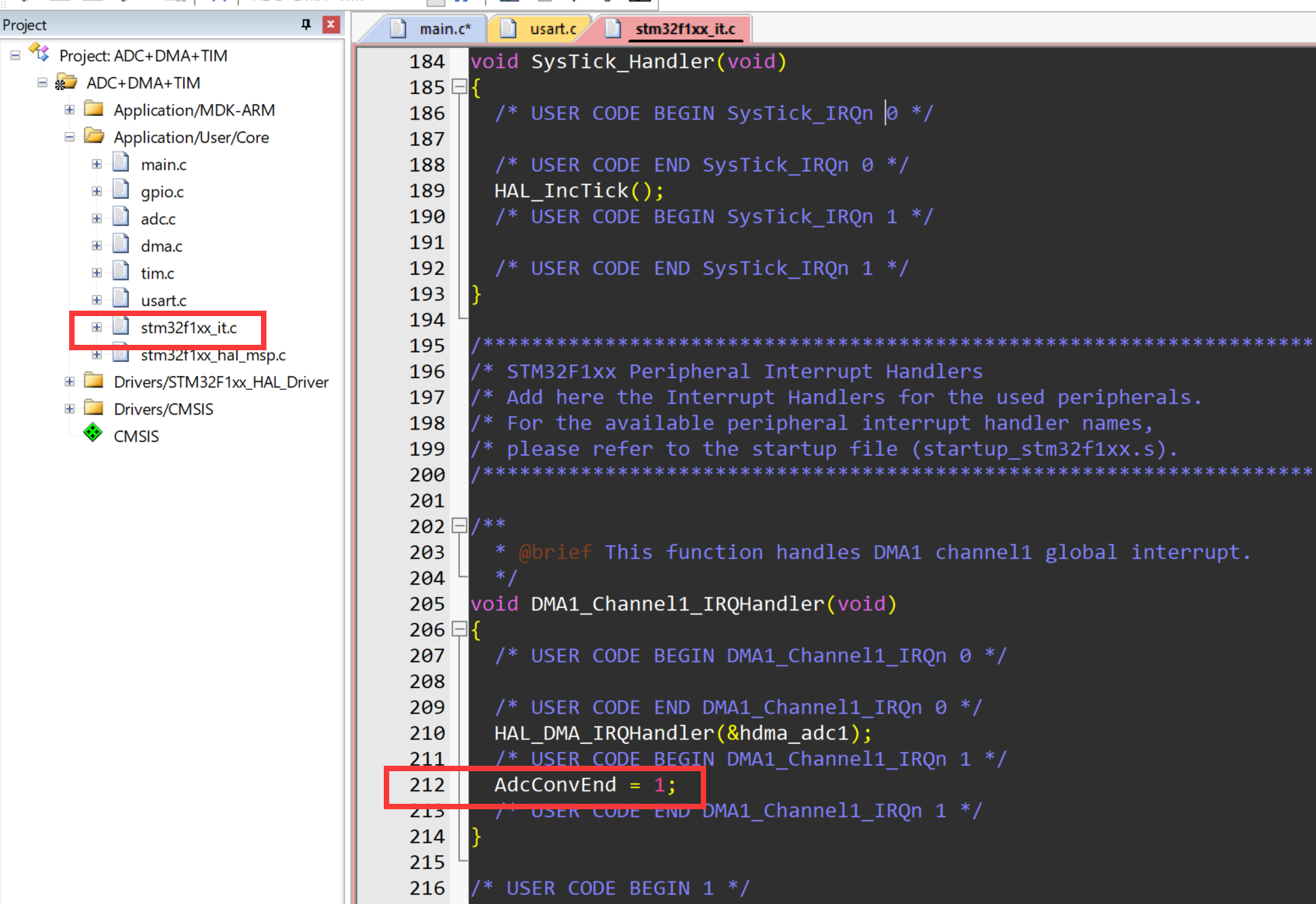Expand the Application/MDK-ARM folder
The height and width of the screenshot is (904, 1316).
pyautogui.click(x=69, y=110)
